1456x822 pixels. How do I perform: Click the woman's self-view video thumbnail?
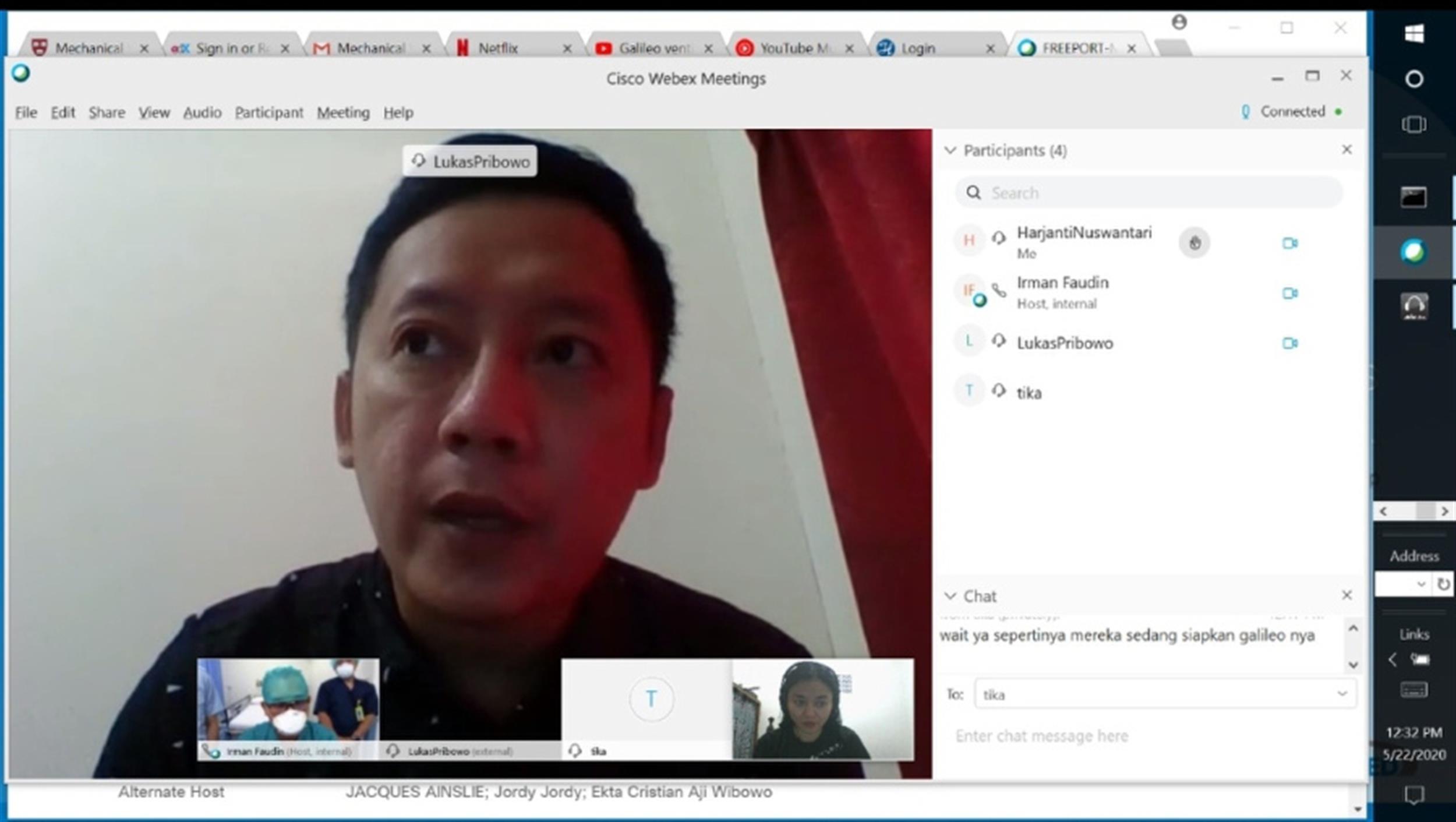point(823,708)
